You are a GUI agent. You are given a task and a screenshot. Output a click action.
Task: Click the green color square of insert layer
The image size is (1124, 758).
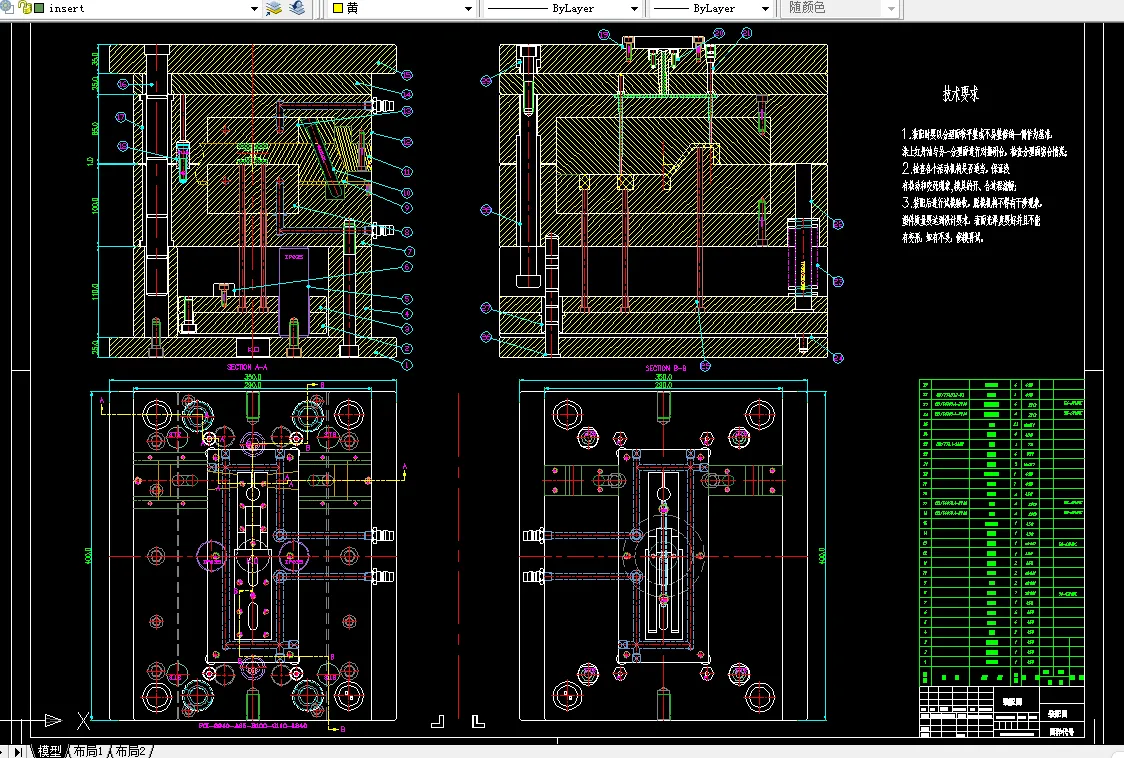(38, 8)
